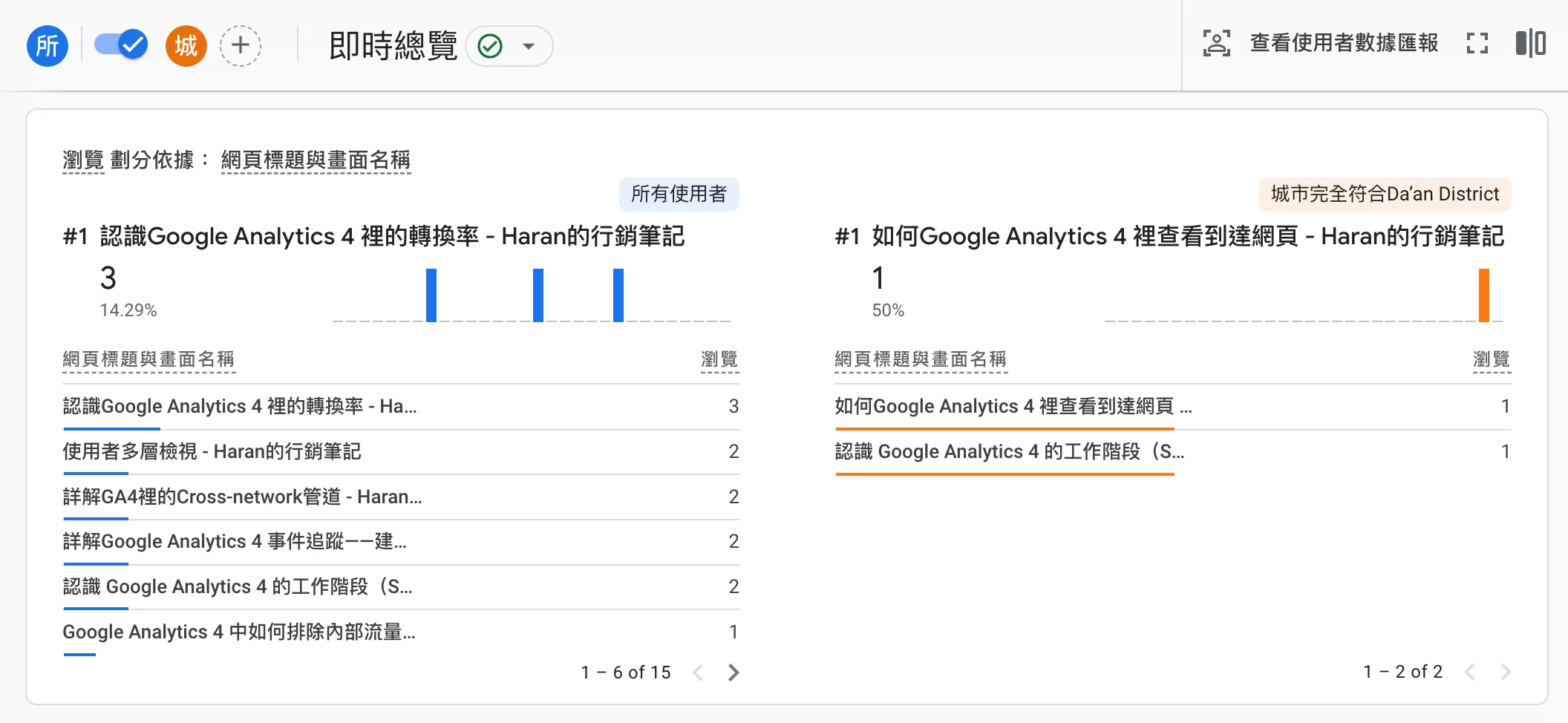Screen dimensions: 1568x723
Task: Click the 所有使用者 segment badge
Action: [x=679, y=194]
